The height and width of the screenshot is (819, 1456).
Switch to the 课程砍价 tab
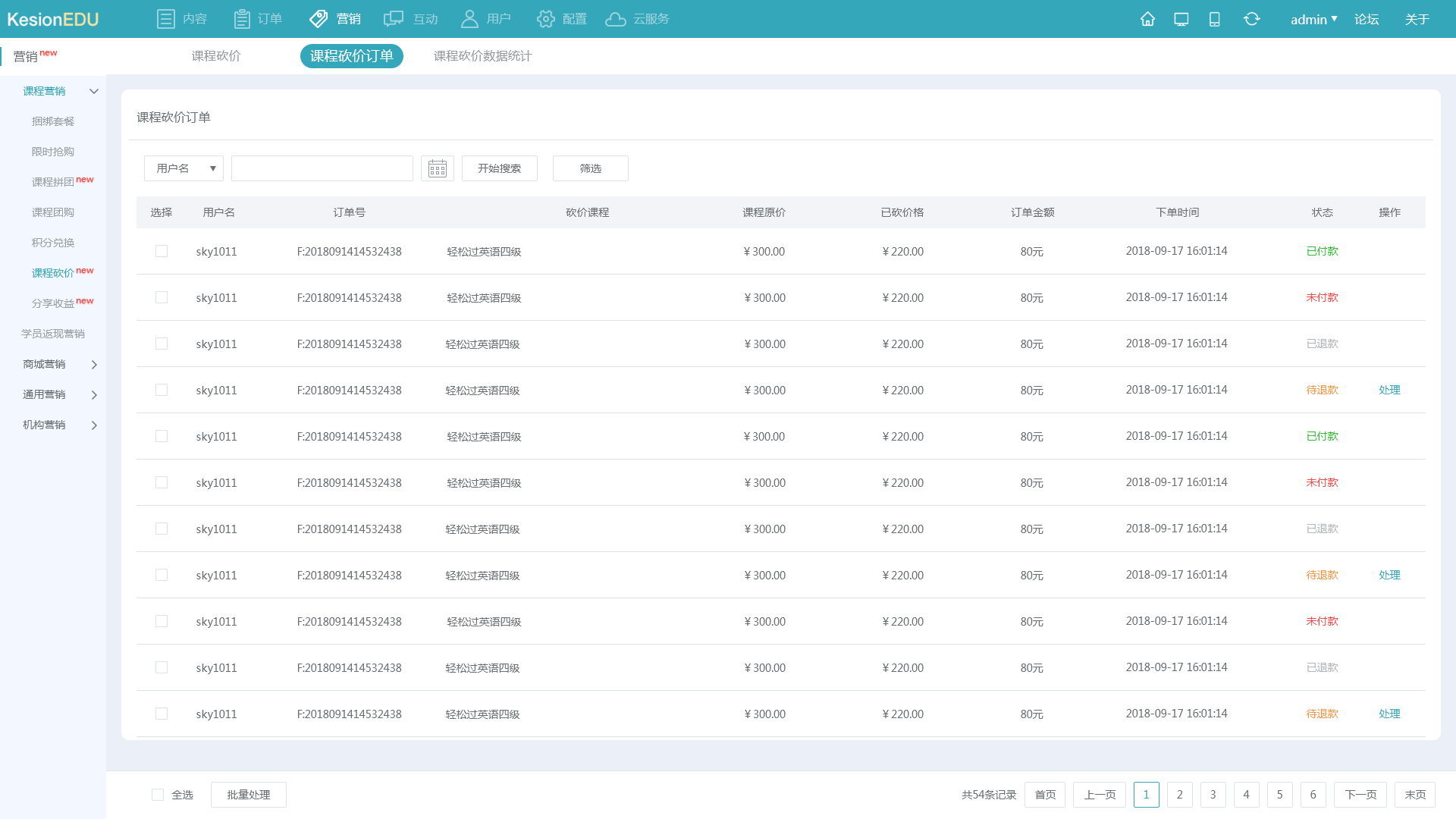(x=216, y=56)
